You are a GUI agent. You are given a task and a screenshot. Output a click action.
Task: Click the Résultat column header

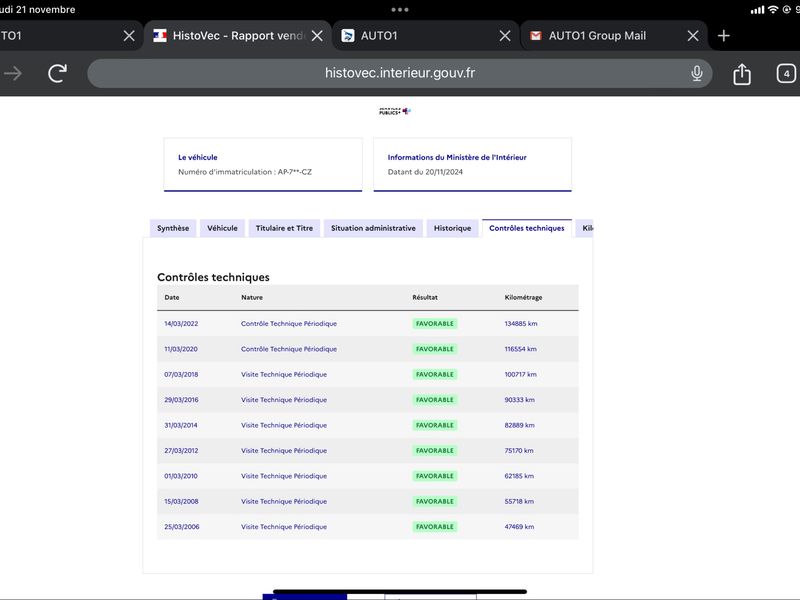pos(425,297)
